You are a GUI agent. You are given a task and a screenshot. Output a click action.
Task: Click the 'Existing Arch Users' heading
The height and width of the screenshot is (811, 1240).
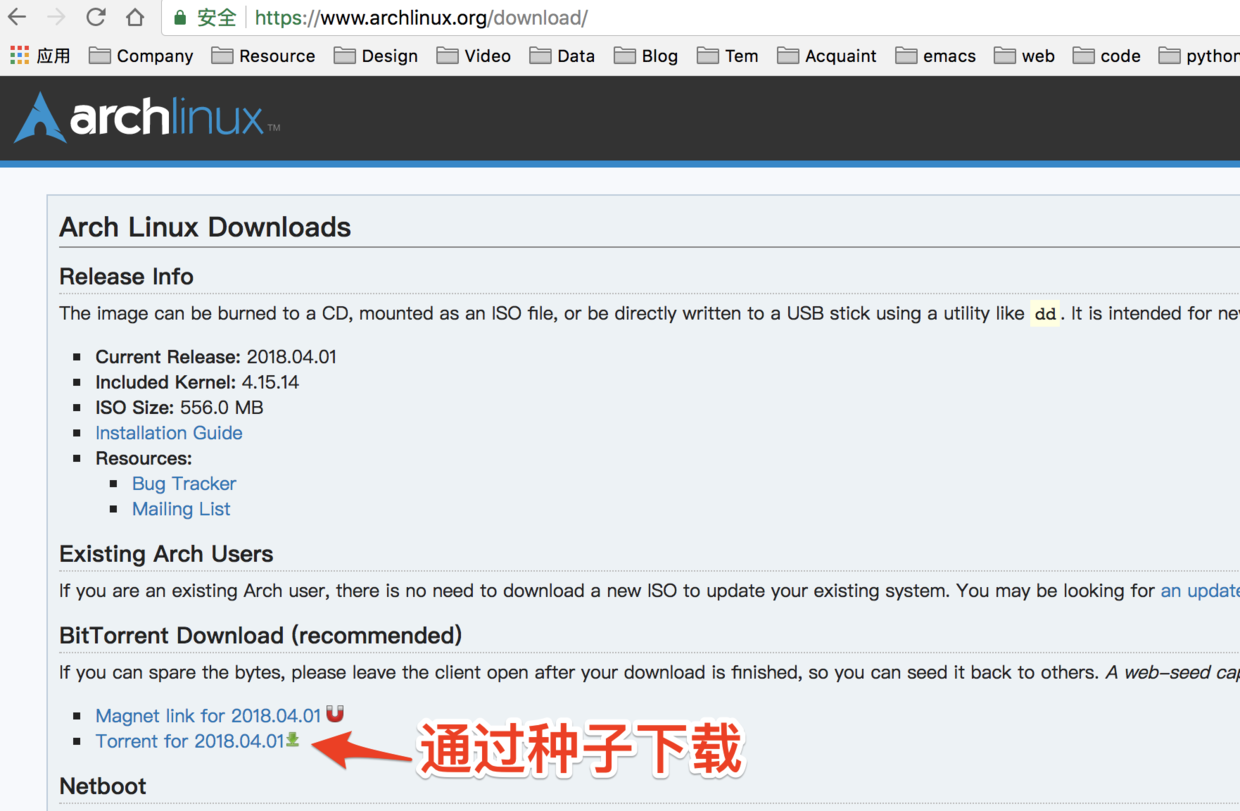[166, 554]
